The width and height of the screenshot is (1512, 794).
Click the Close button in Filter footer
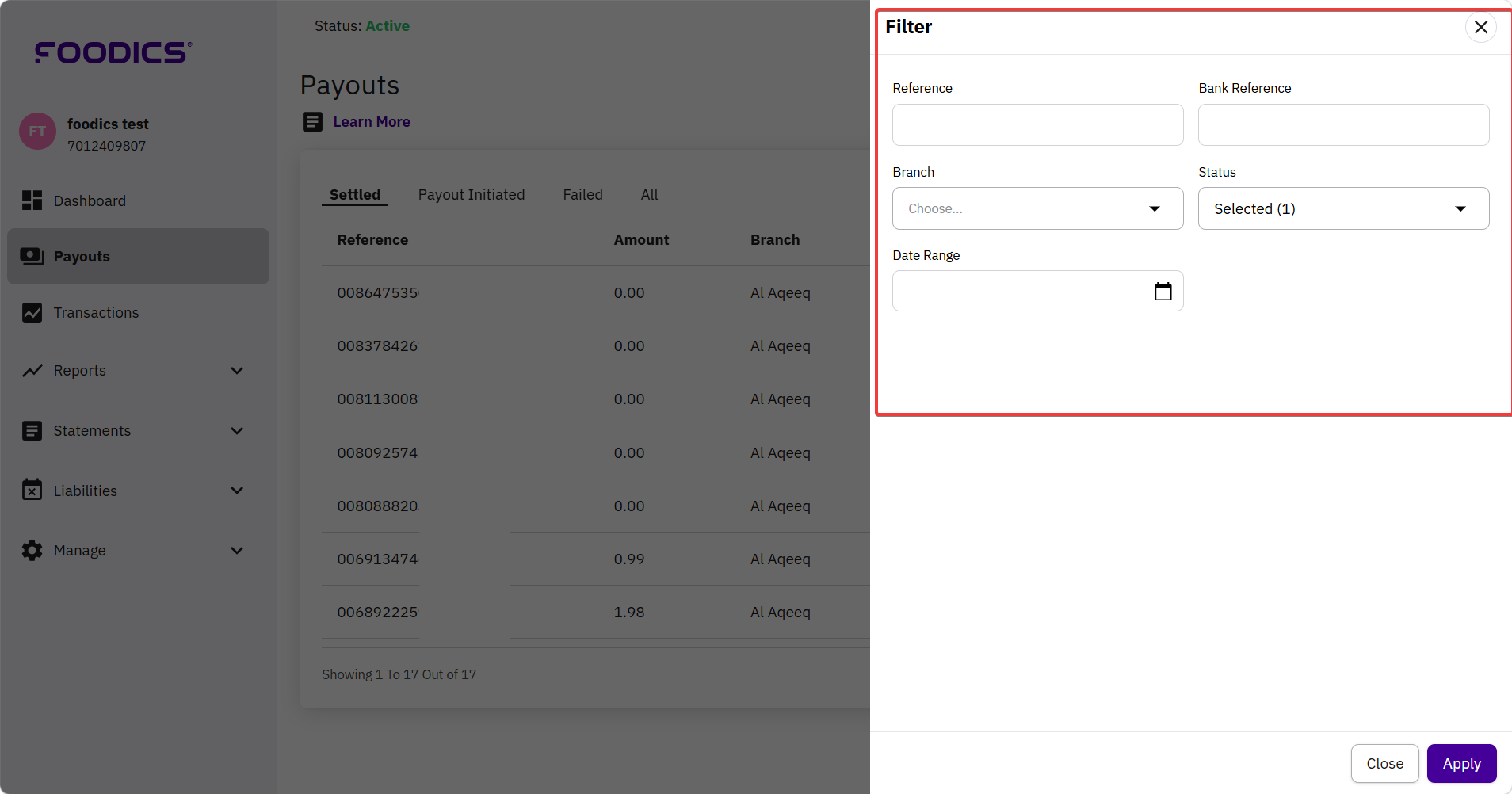point(1384,763)
